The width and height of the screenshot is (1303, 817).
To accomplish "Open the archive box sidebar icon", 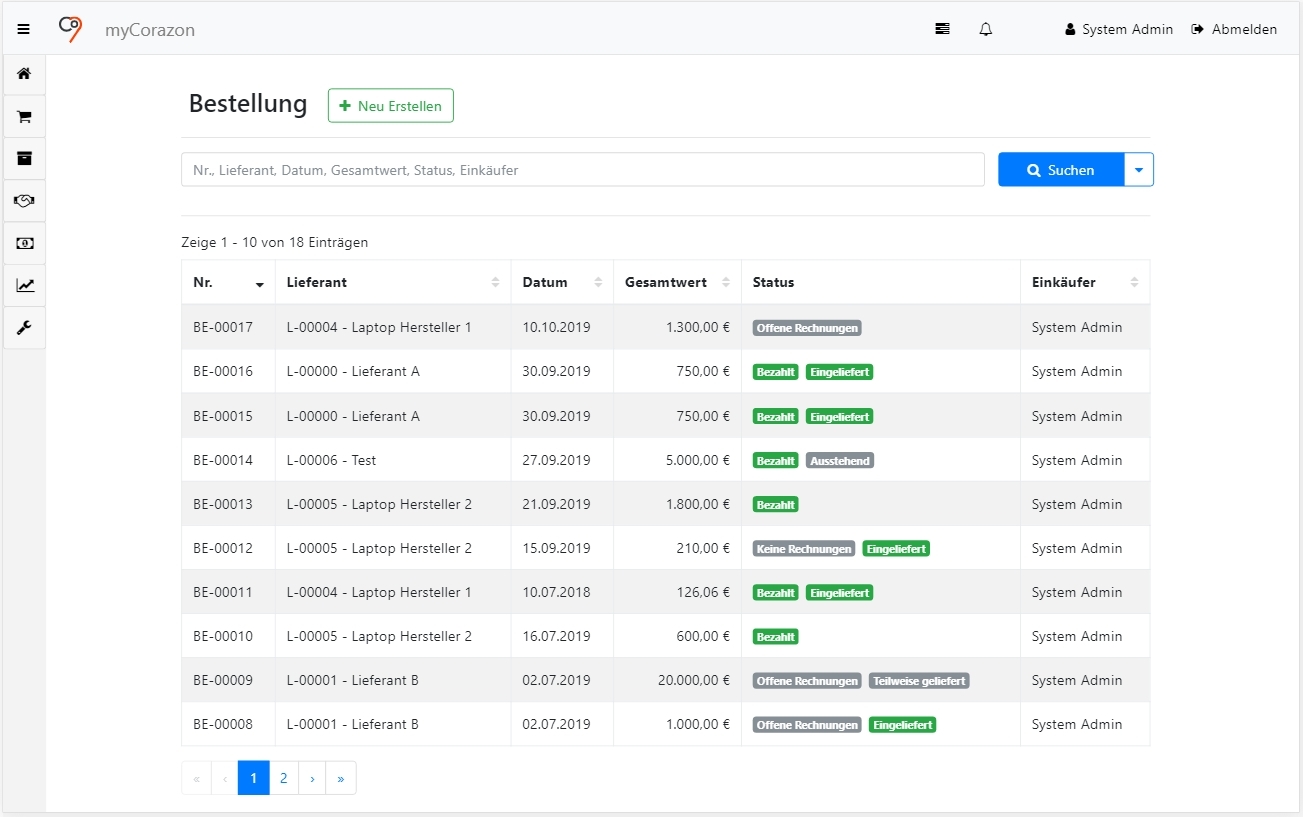I will coord(24,158).
